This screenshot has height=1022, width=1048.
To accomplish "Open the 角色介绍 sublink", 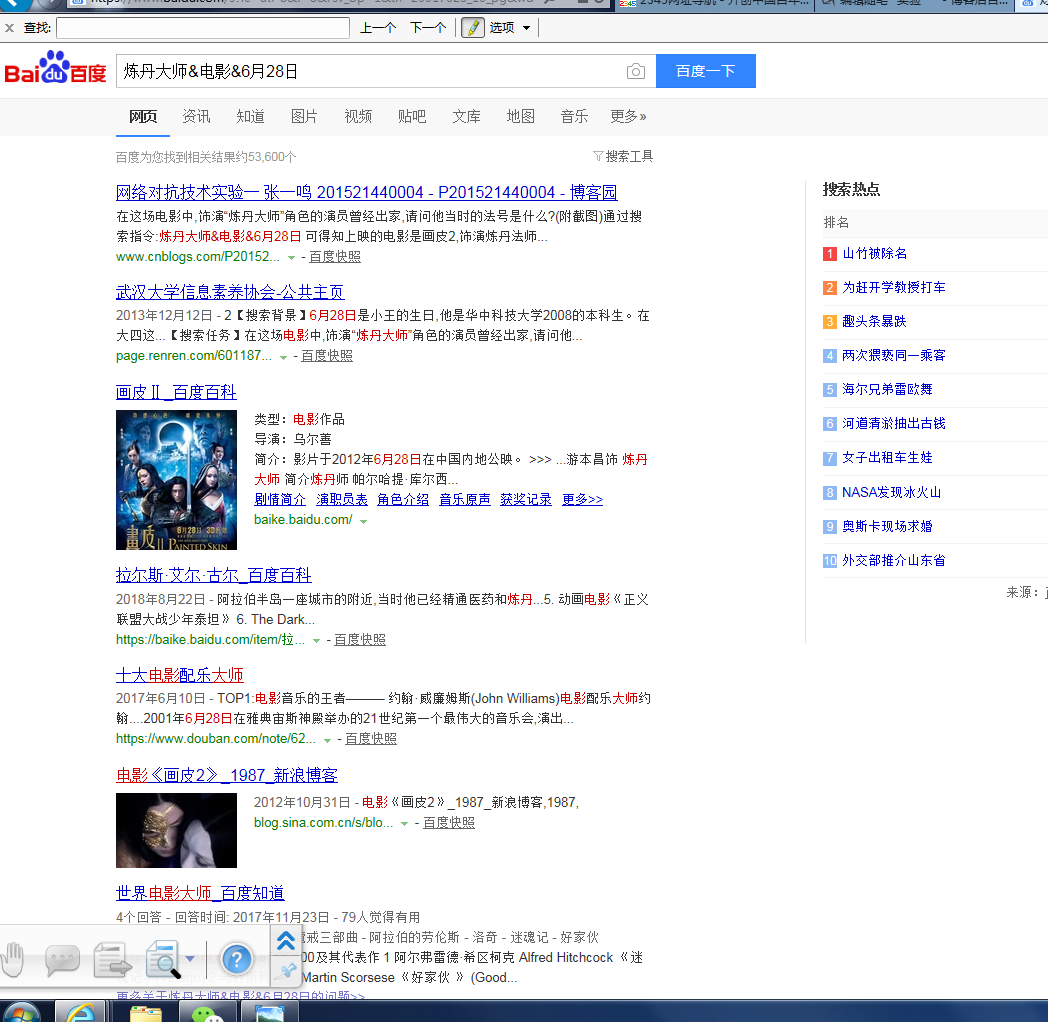I will [403, 499].
